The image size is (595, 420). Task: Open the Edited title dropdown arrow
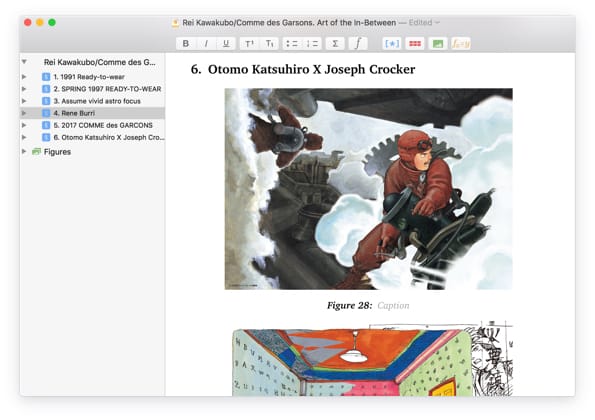click(x=438, y=23)
